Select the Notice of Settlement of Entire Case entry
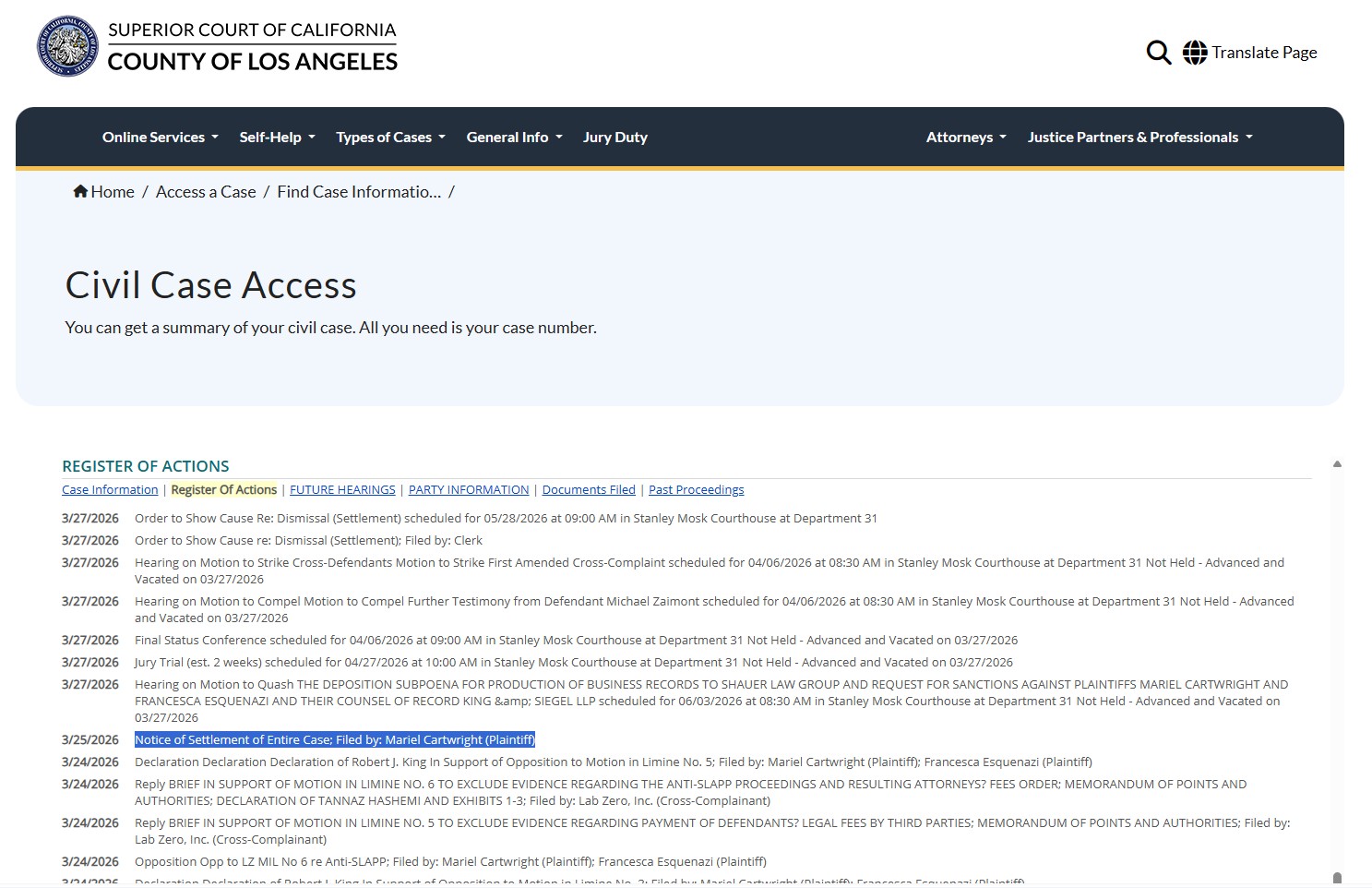The image size is (1372, 888). pyautogui.click(x=335, y=739)
